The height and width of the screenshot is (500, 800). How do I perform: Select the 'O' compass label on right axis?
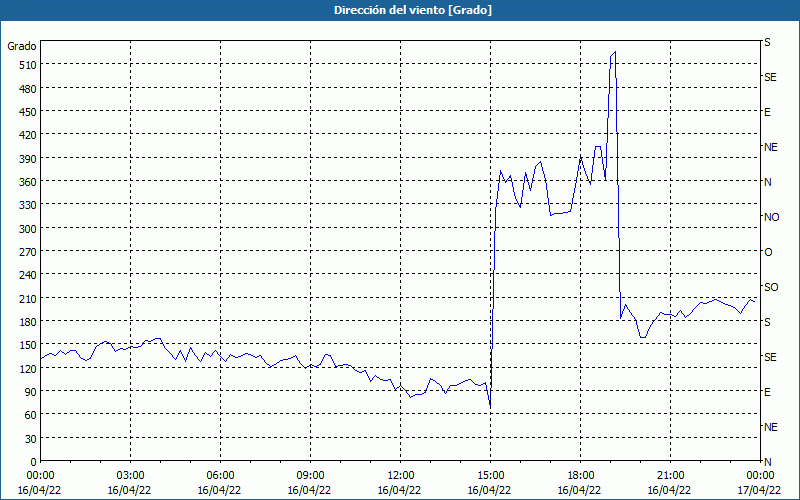point(768,253)
